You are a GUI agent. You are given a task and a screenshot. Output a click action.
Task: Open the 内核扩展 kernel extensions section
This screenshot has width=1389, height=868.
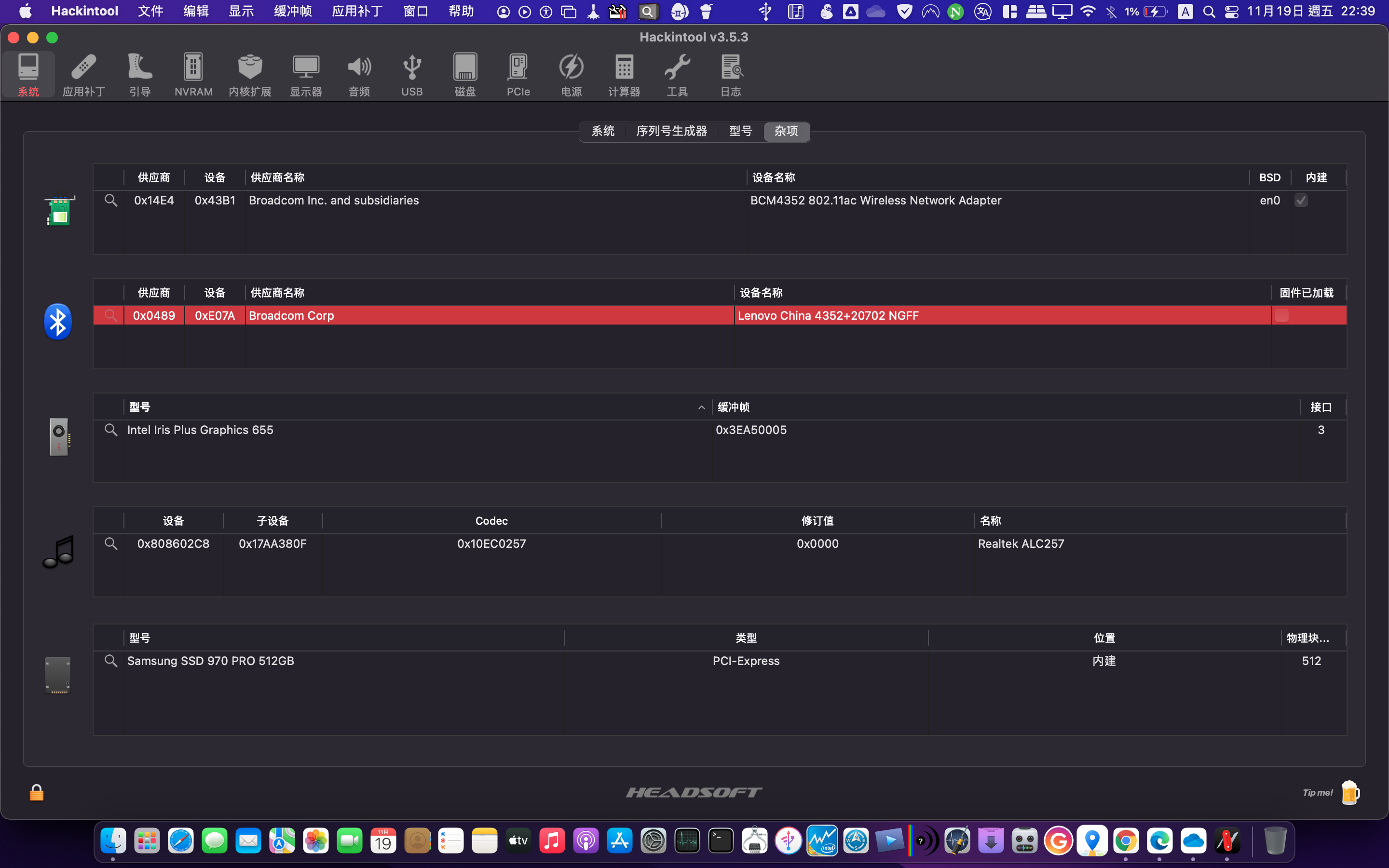249,73
